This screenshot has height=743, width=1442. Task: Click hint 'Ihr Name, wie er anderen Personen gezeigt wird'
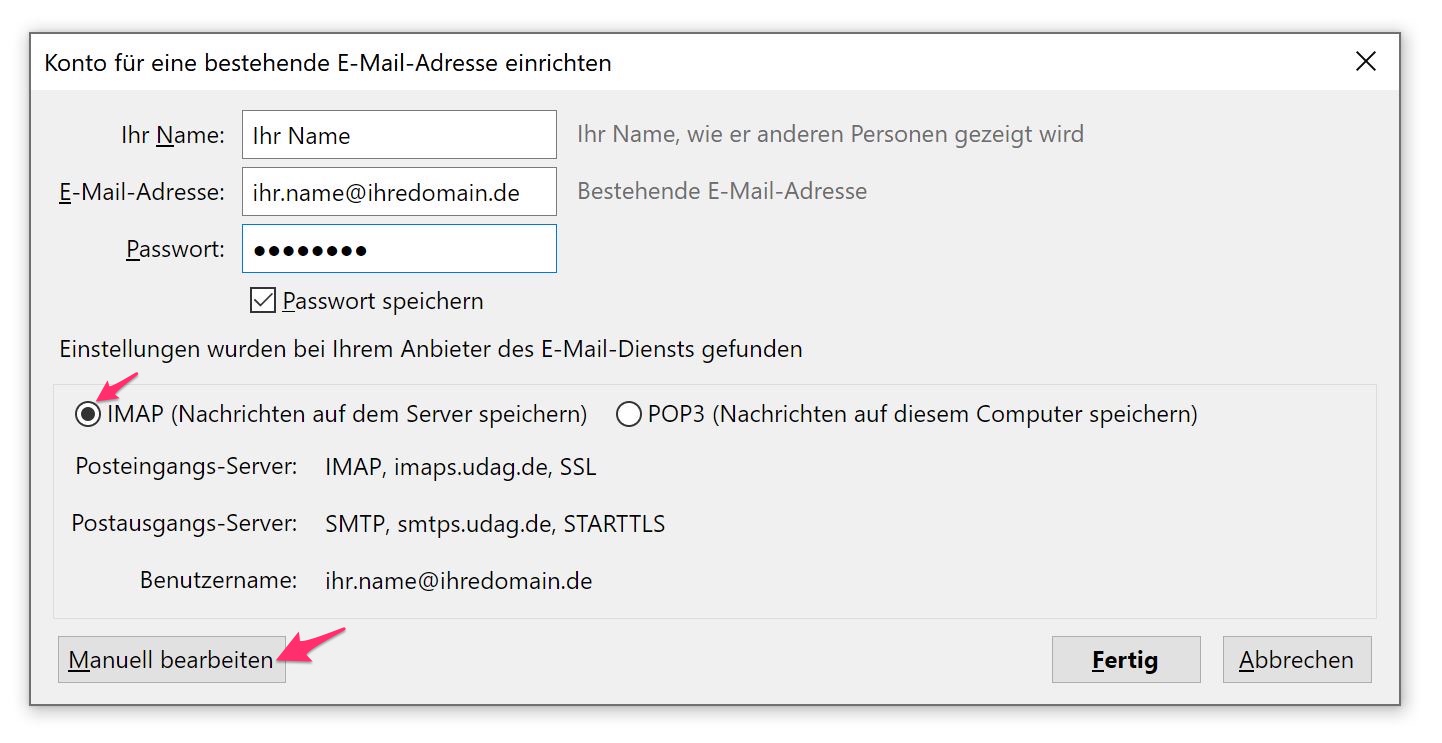coord(831,134)
